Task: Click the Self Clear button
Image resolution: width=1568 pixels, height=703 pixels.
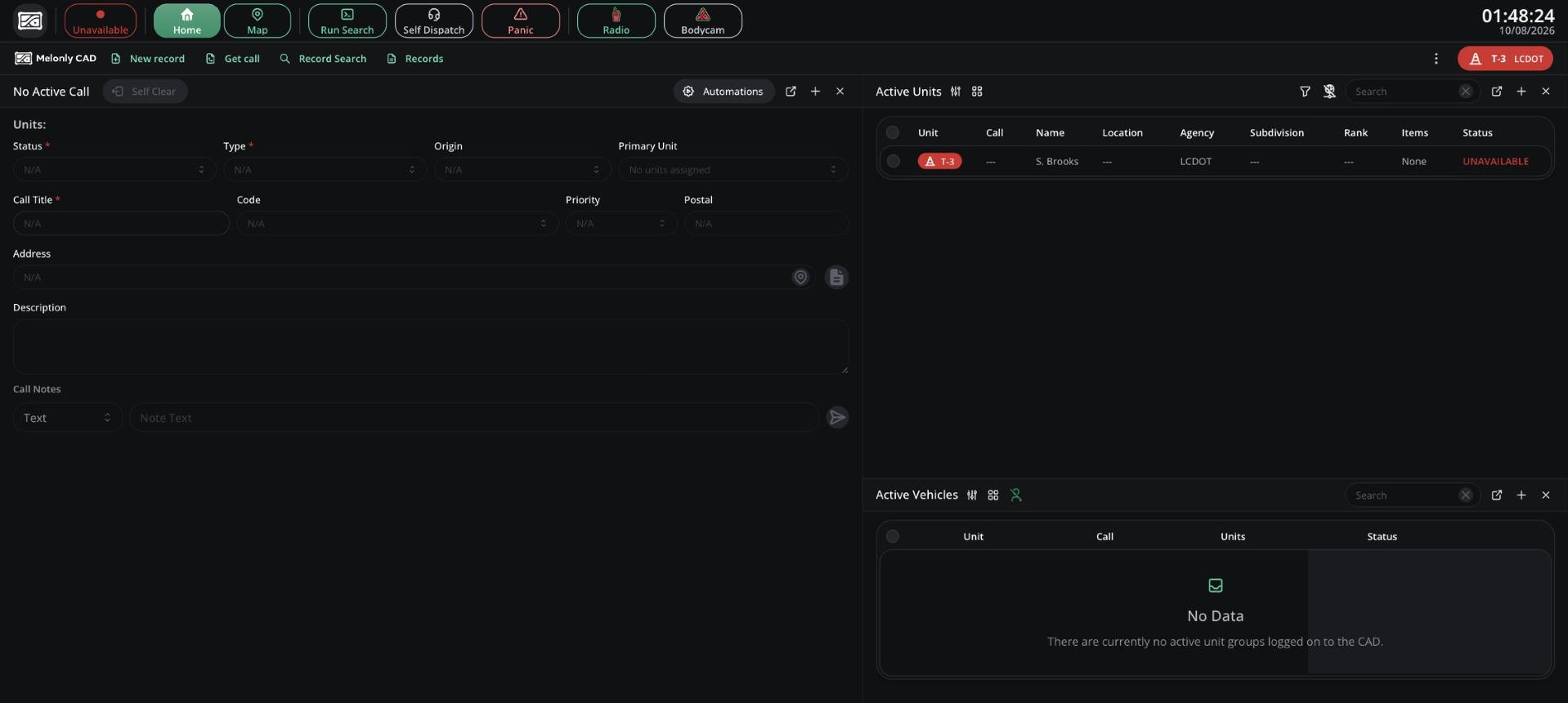Action: coord(145,92)
